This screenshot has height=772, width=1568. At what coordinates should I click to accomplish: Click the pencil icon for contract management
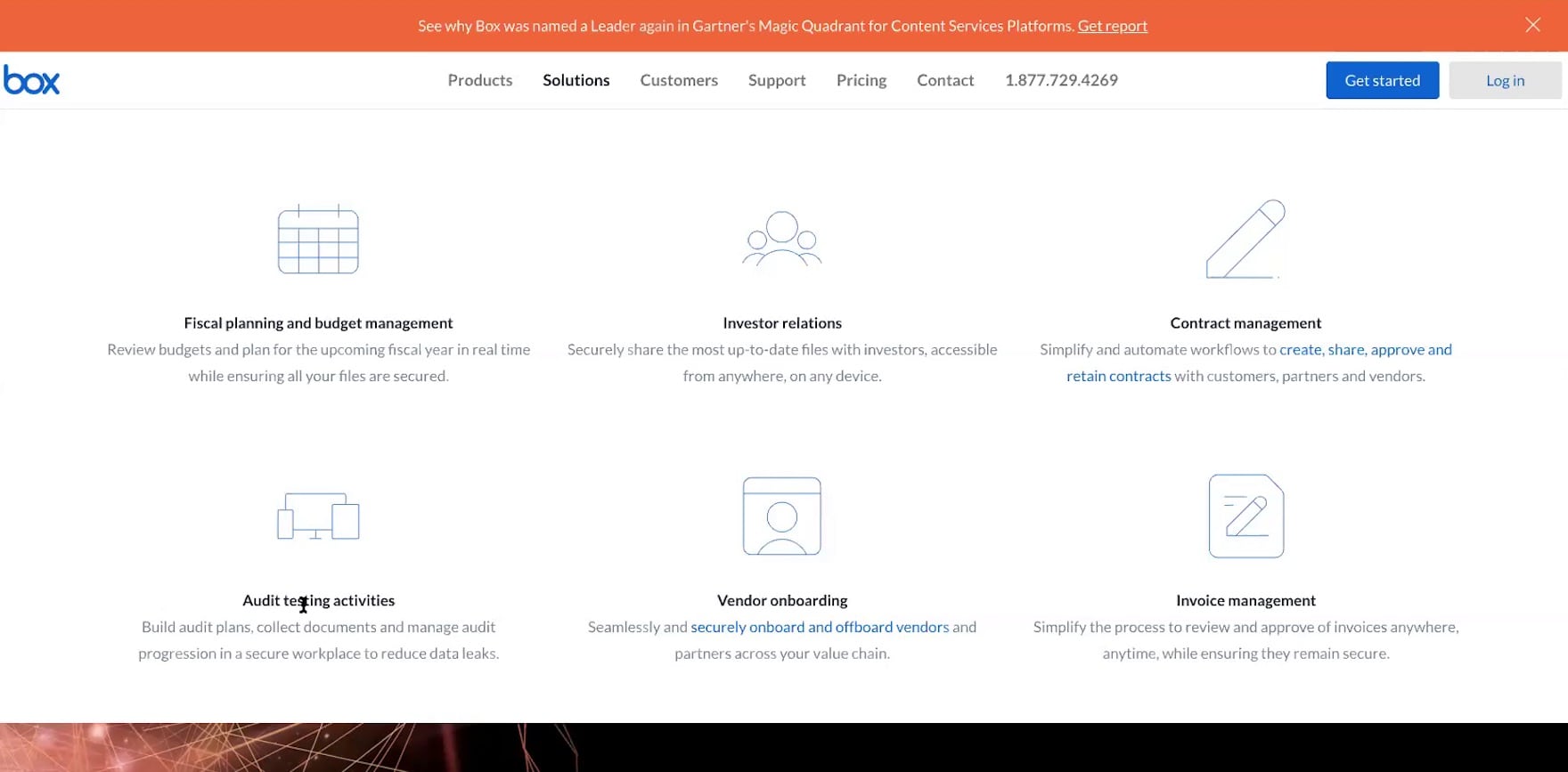(1245, 239)
